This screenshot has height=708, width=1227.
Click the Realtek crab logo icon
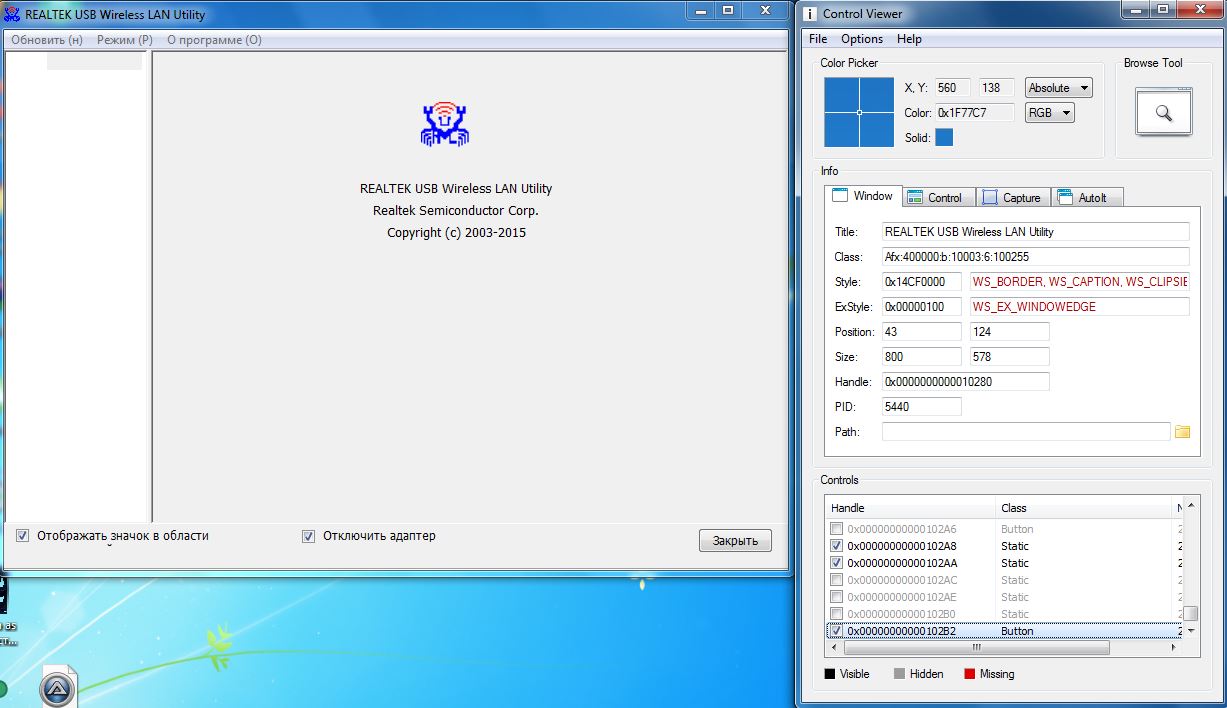pyautogui.click(x=445, y=124)
